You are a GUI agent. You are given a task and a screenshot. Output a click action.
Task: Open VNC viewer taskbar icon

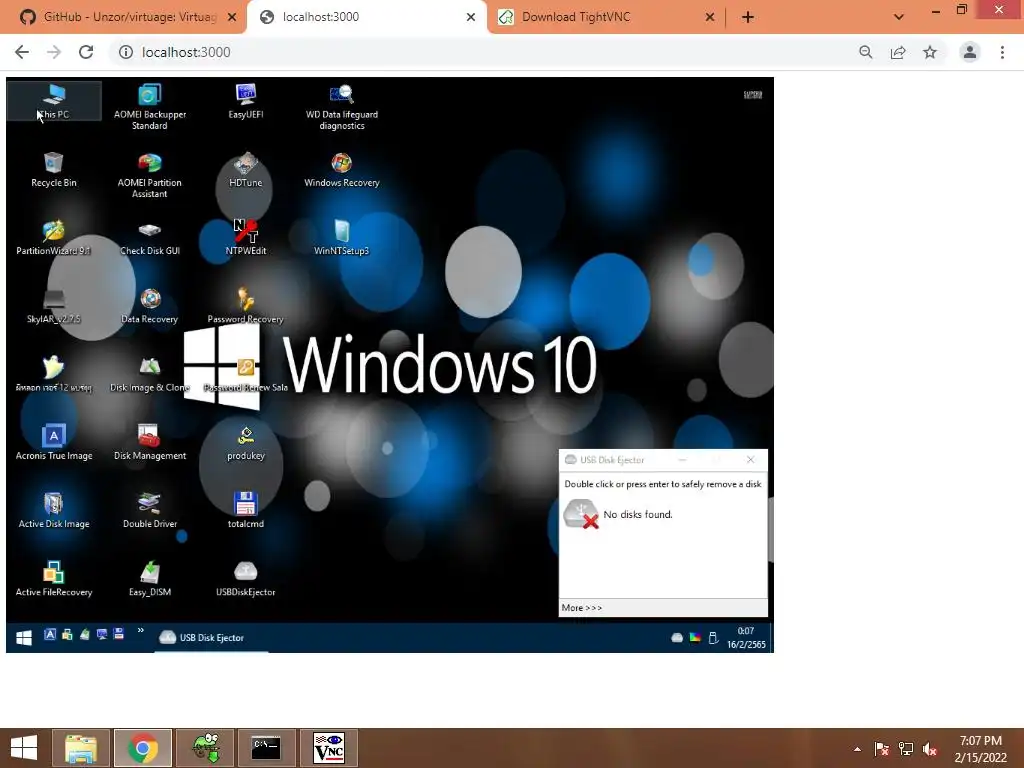[x=328, y=748]
